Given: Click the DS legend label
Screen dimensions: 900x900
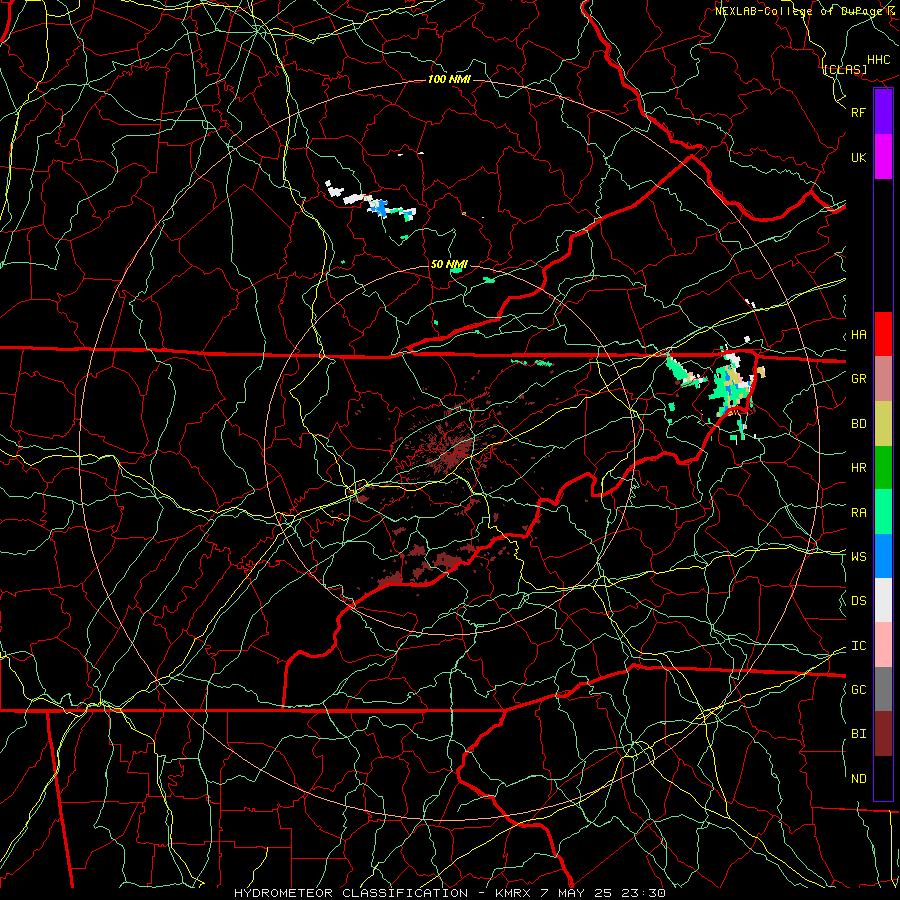Looking at the screenshot, I should (859, 601).
